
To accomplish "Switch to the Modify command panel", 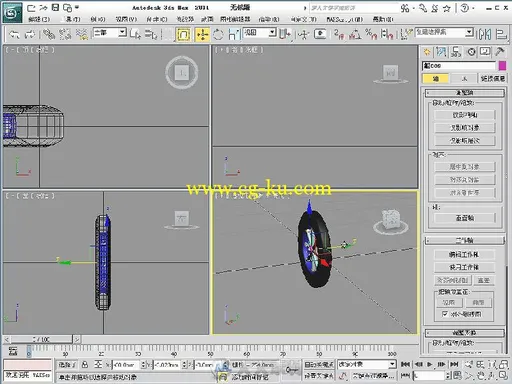I will tap(441, 52).
